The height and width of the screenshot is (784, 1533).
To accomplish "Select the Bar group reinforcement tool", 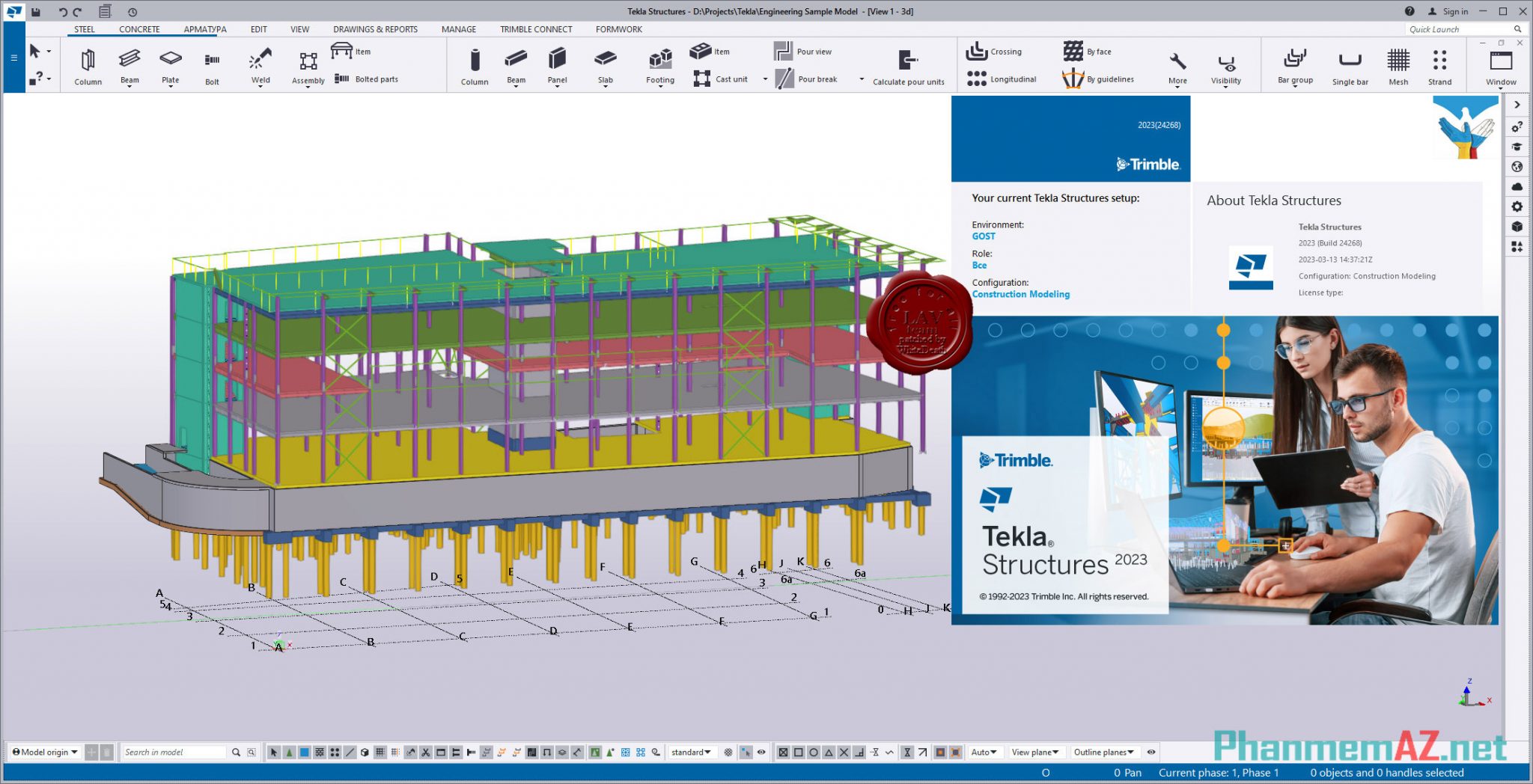I will pyautogui.click(x=1295, y=66).
